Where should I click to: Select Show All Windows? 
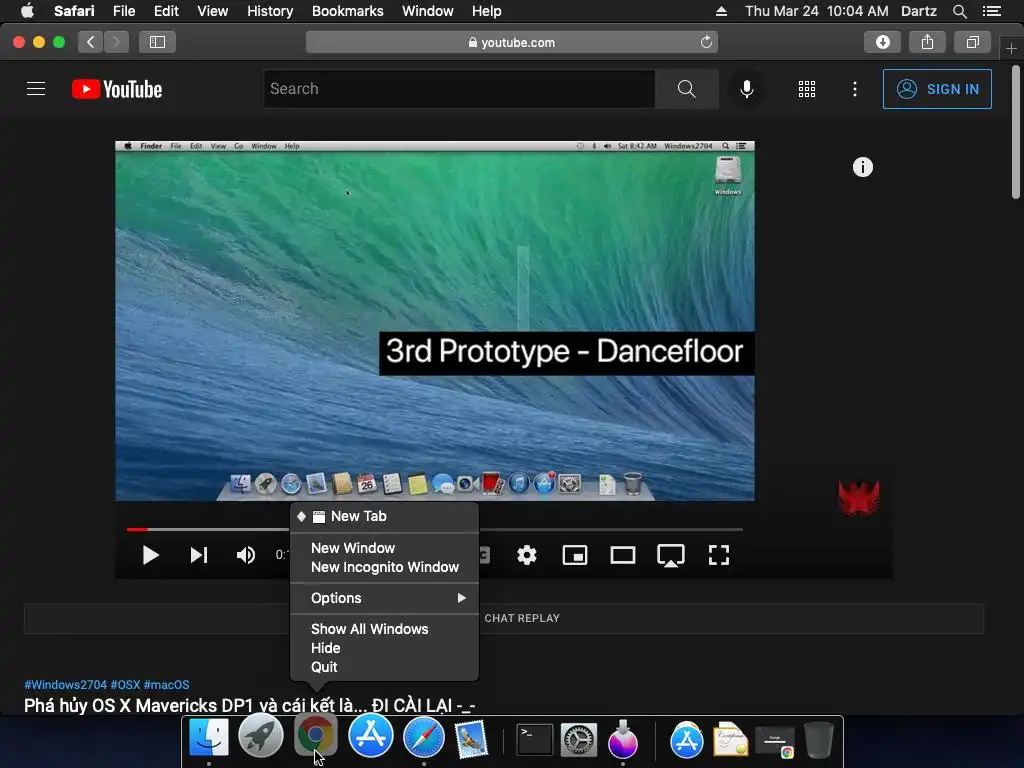click(x=384, y=629)
